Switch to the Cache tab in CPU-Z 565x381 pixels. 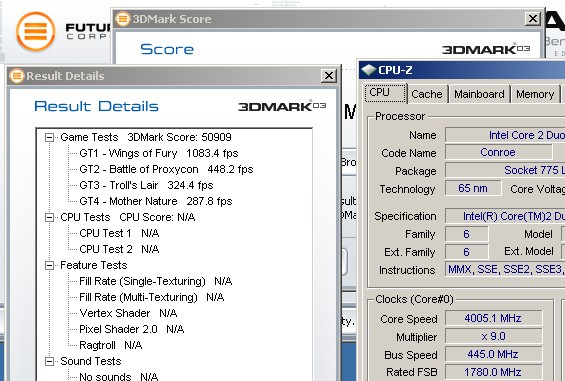pos(427,94)
